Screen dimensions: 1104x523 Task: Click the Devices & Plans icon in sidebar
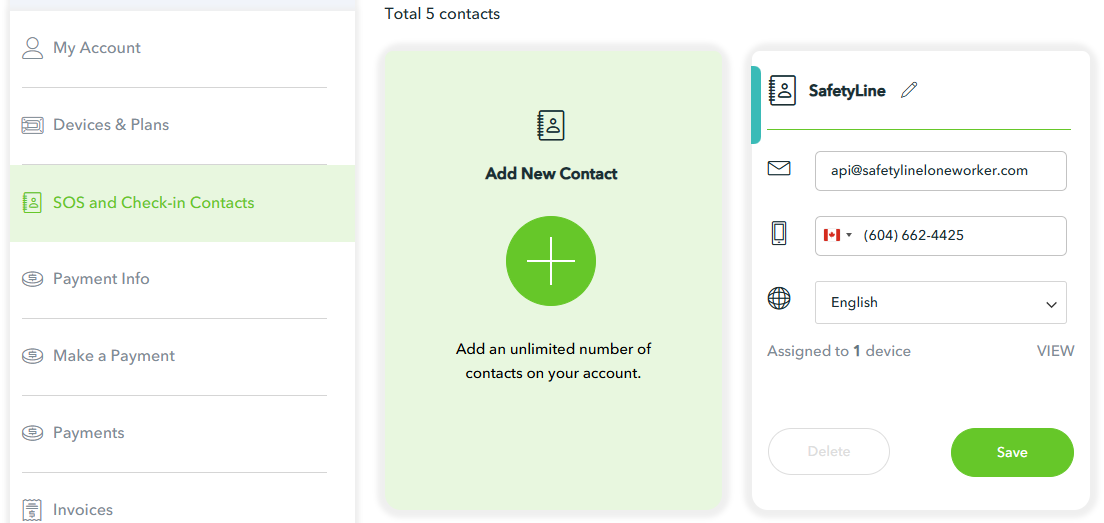coord(33,125)
